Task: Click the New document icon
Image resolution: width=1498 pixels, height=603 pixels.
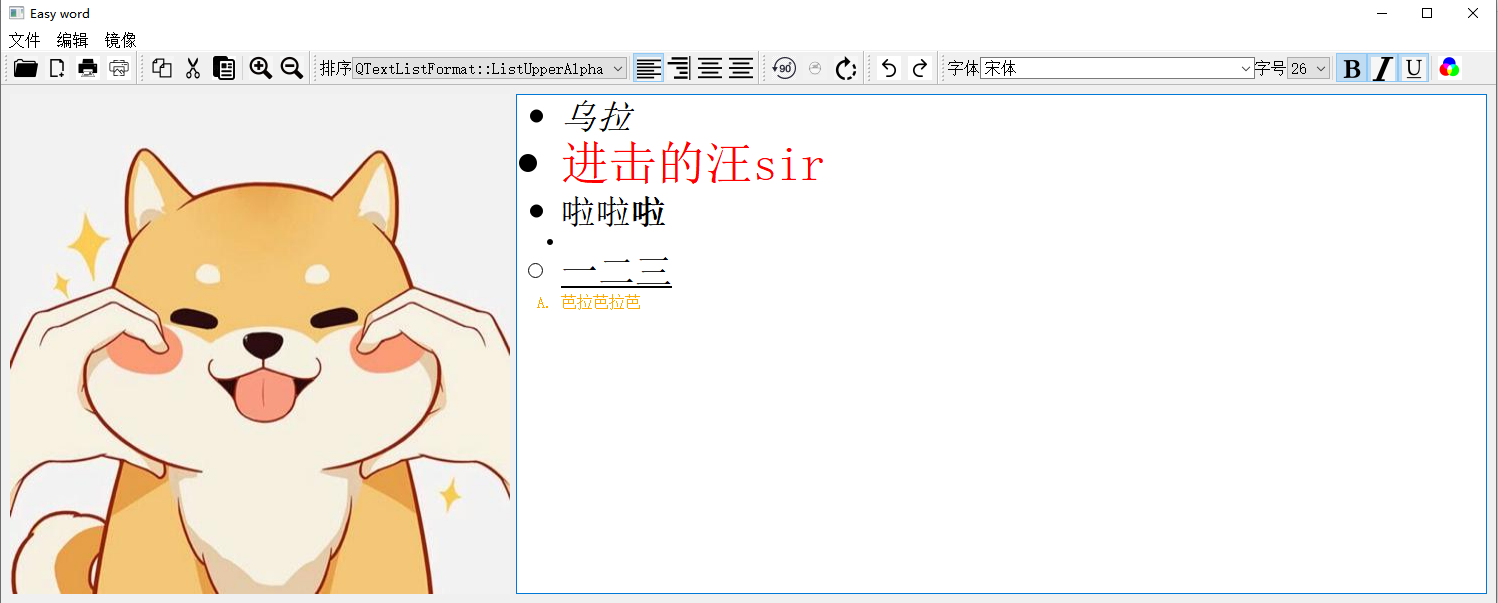Action: click(x=56, y=68)
